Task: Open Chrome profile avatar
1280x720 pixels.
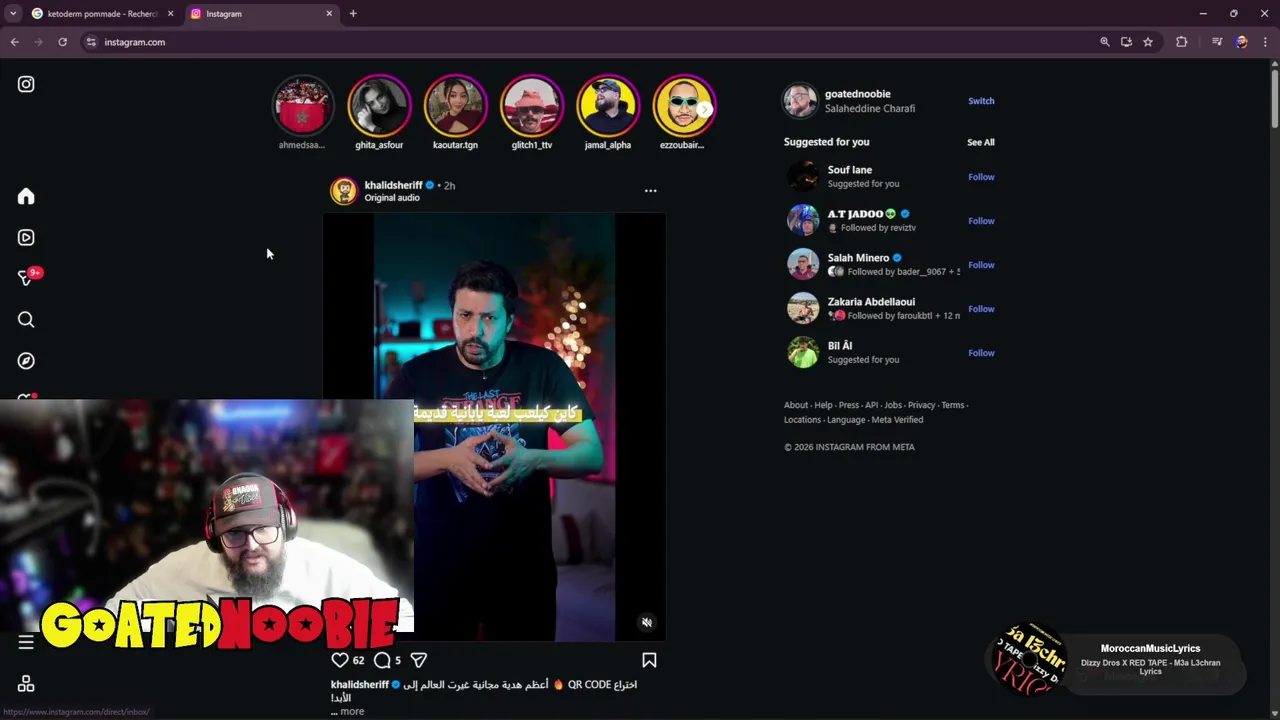Action: 1241,42
